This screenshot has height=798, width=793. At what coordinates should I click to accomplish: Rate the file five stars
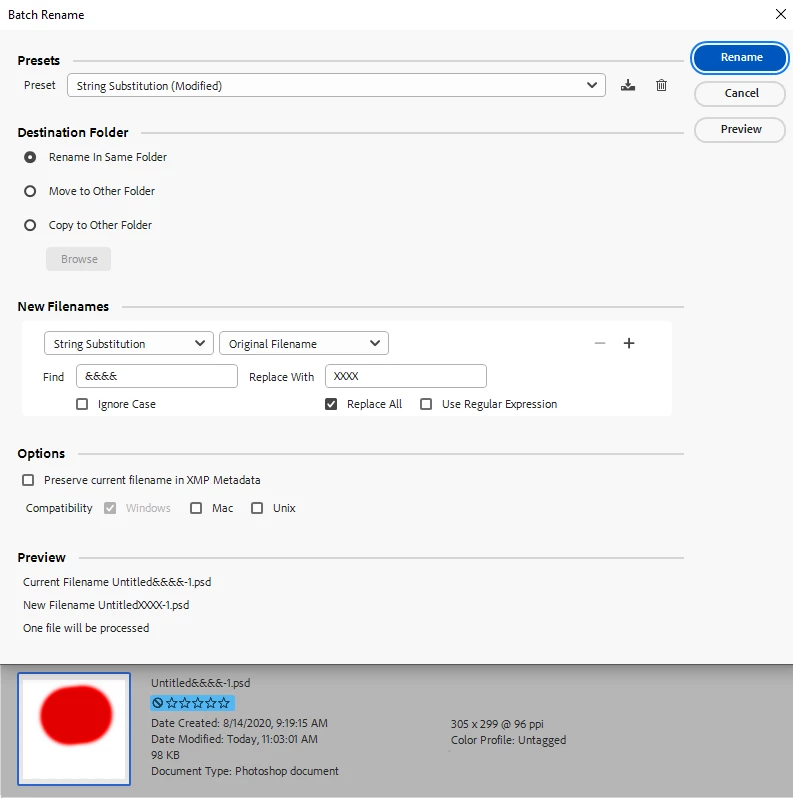click(x=224, y=703)
